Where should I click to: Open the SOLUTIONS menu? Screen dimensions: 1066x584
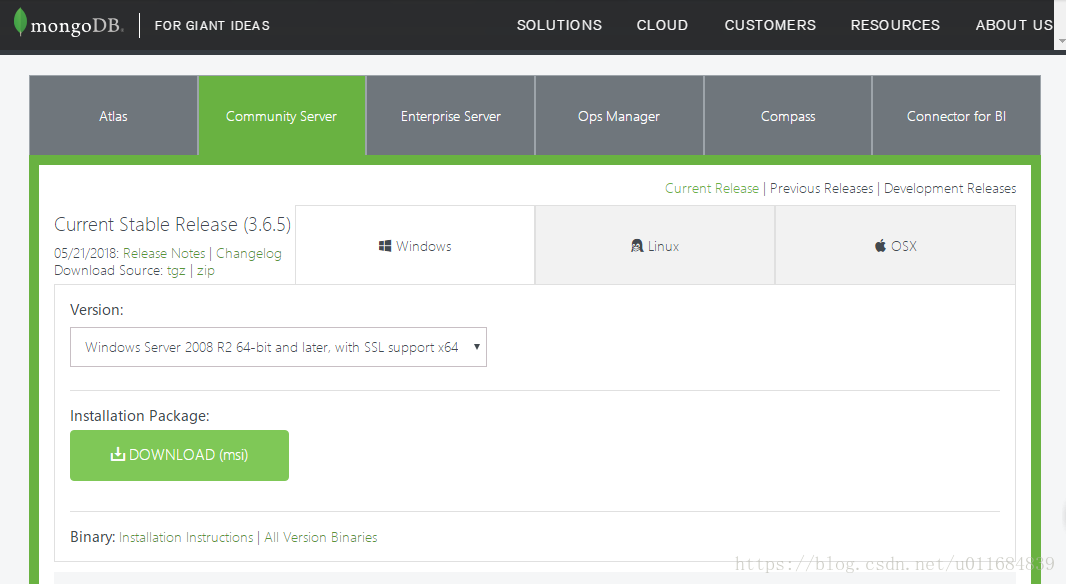click(x=559, y=25)
